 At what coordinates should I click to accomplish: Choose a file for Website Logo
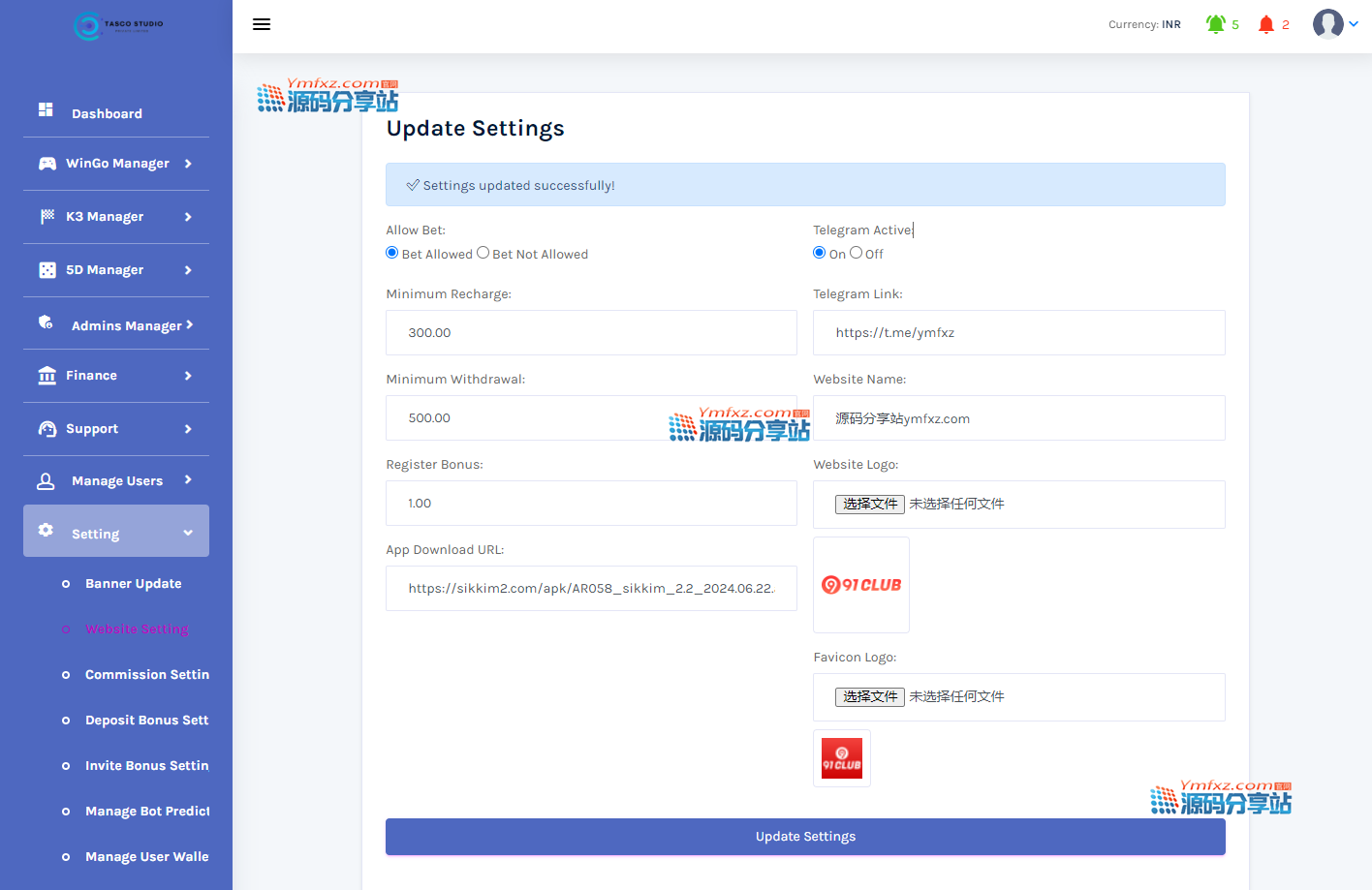click(x=869, y=504)
